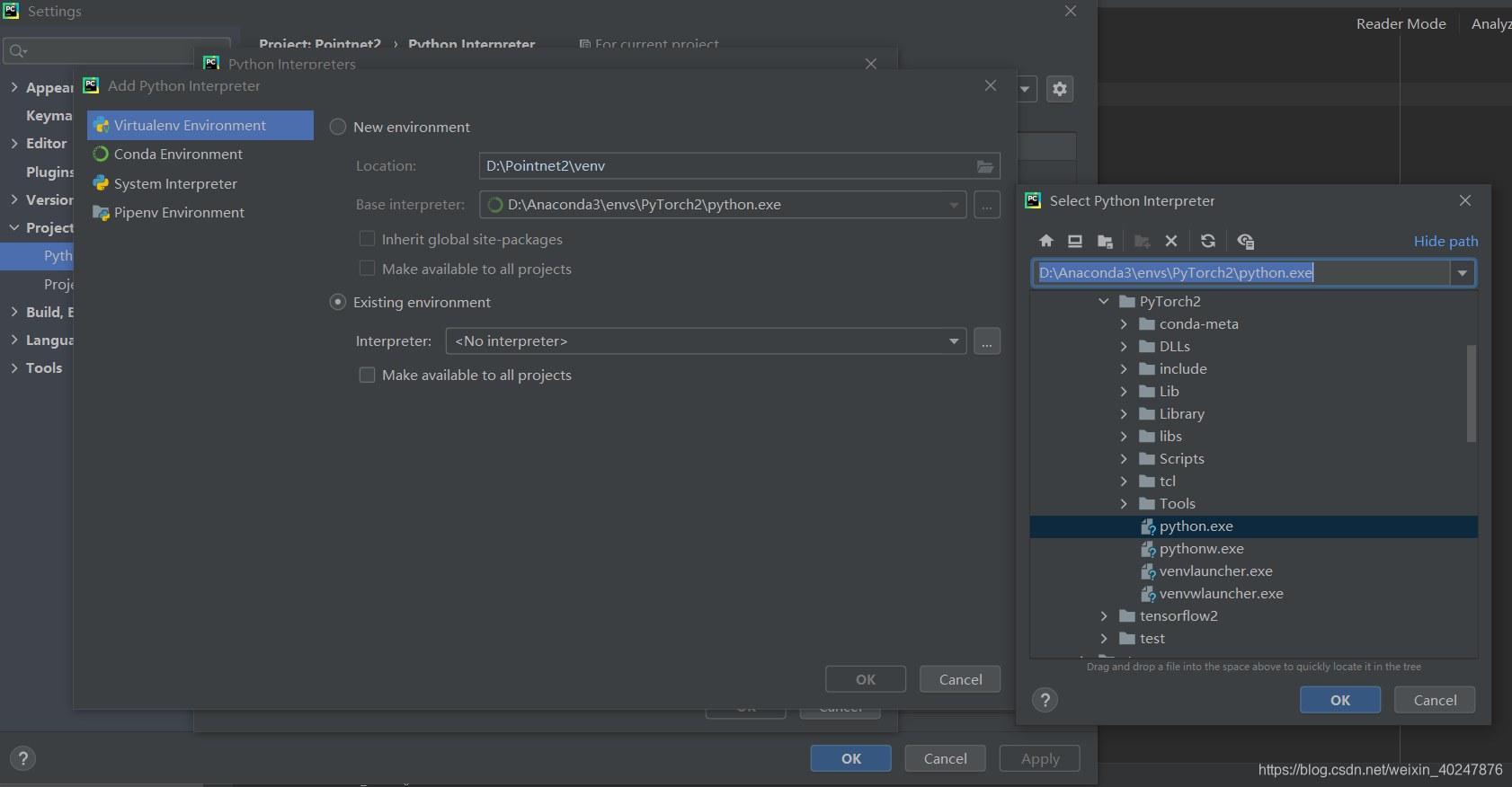Check Make available to all projects under Existing environment
This screenshot has width=1512, height=787.
pos(367,375)
